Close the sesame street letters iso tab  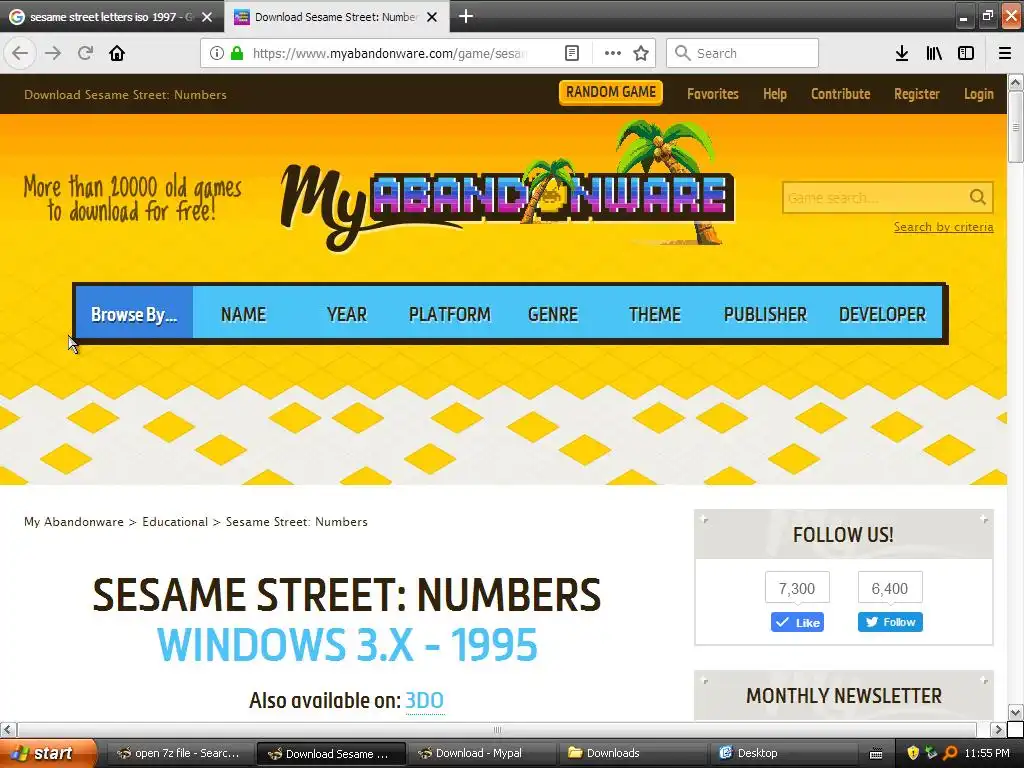207,17
